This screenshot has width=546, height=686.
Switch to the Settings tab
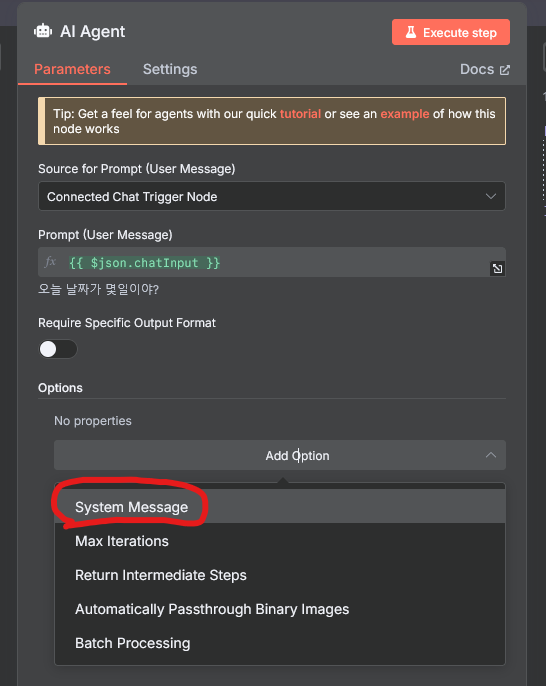point(170,69)
